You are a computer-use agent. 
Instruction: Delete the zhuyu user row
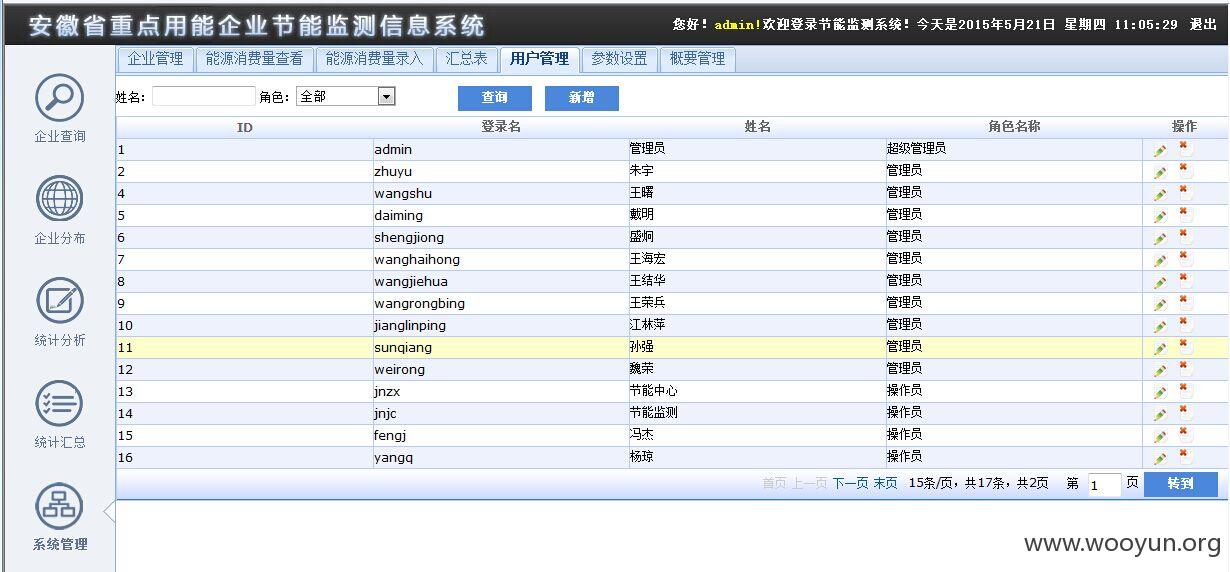click(x=1184, y=170)
